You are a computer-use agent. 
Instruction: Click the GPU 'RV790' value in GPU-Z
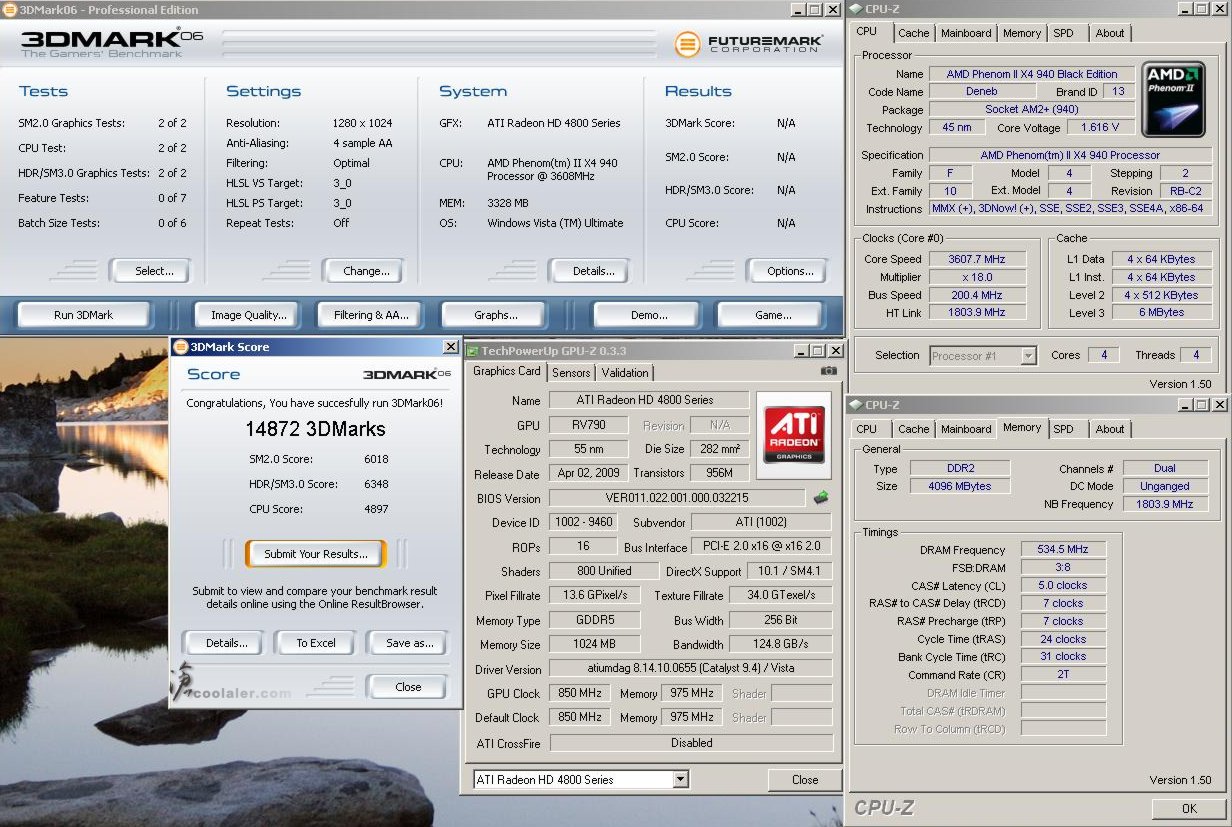tap(589, 425)
